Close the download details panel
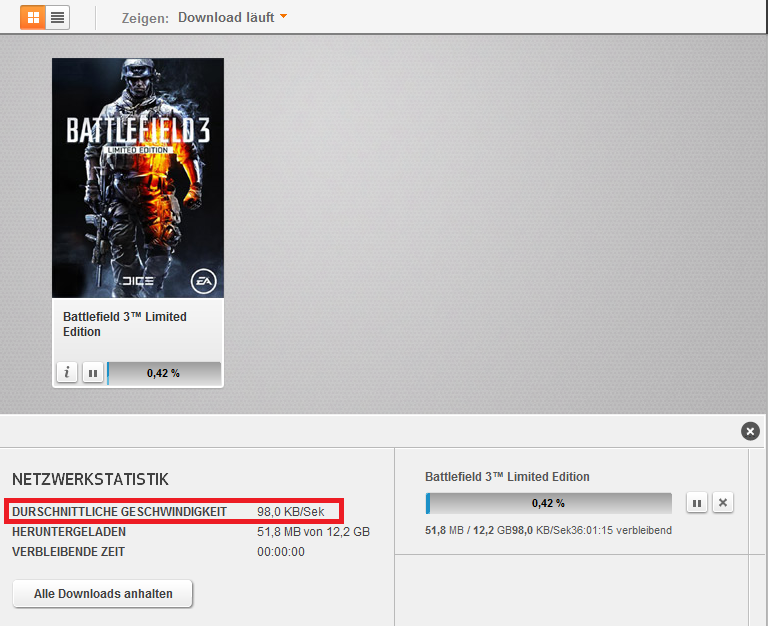 (750, 431)
